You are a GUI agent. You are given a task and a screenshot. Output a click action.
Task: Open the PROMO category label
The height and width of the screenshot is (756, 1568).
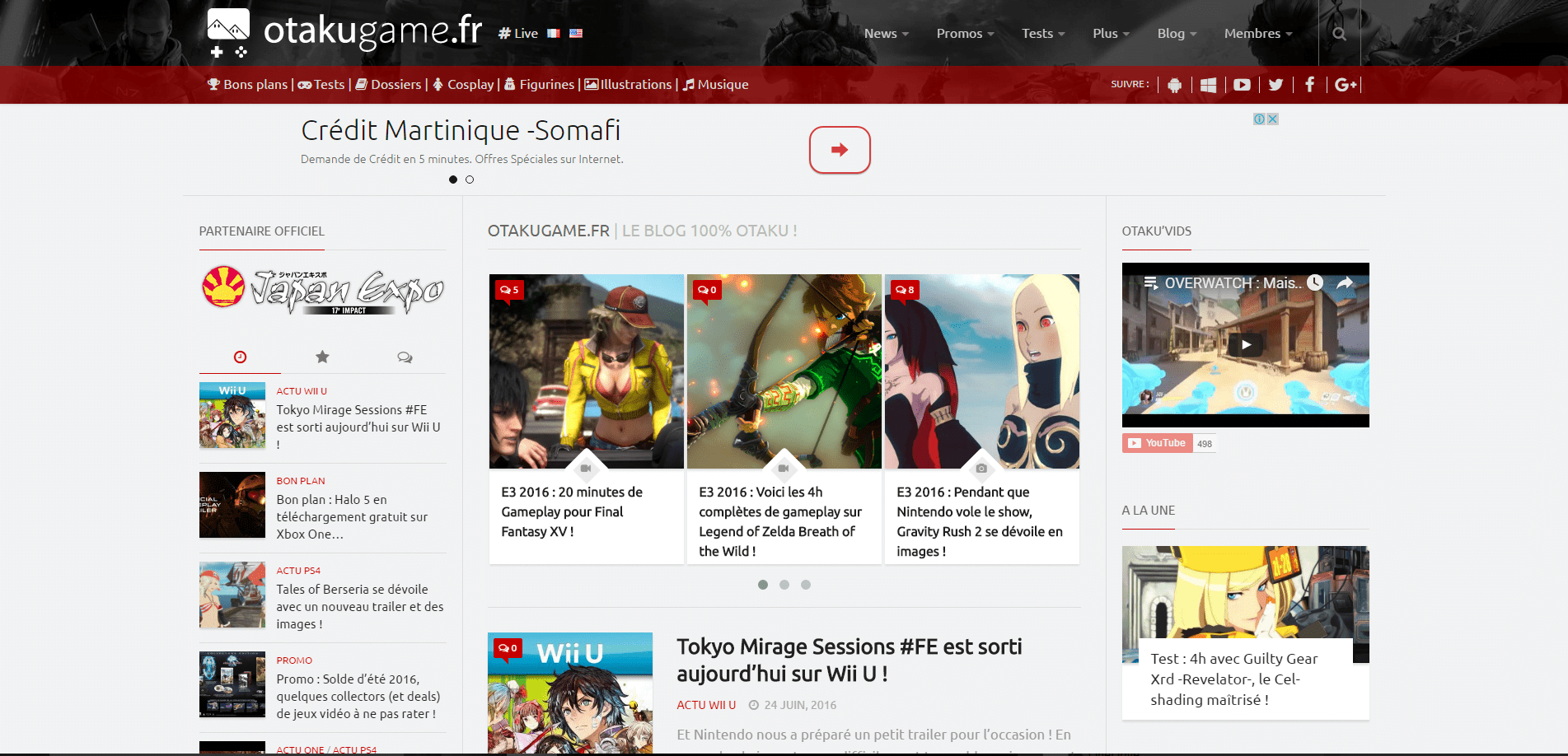(x=294, y=660)
